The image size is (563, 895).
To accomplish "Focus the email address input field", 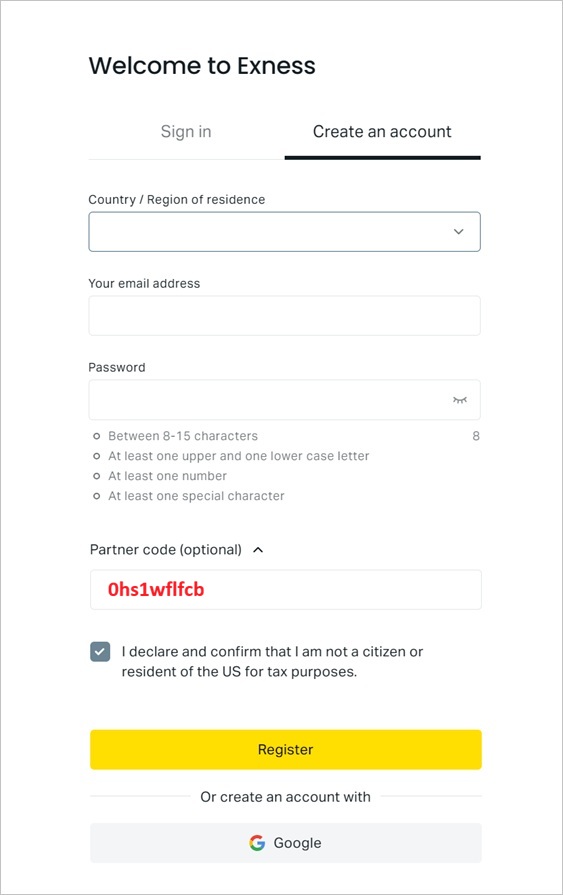I will [284, 316].
